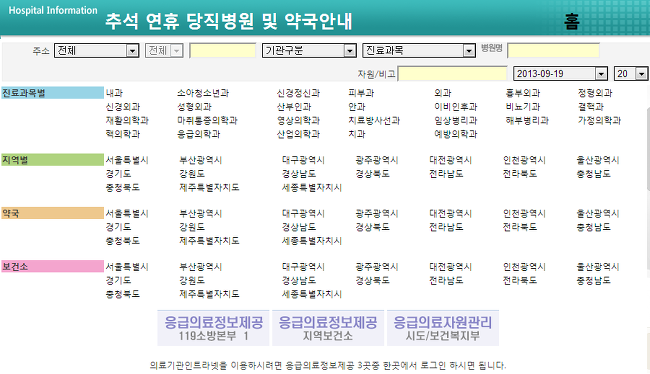Select 인천광역시 under 보건소 section
Screen dimensions: 650x374
pos(524,267)
